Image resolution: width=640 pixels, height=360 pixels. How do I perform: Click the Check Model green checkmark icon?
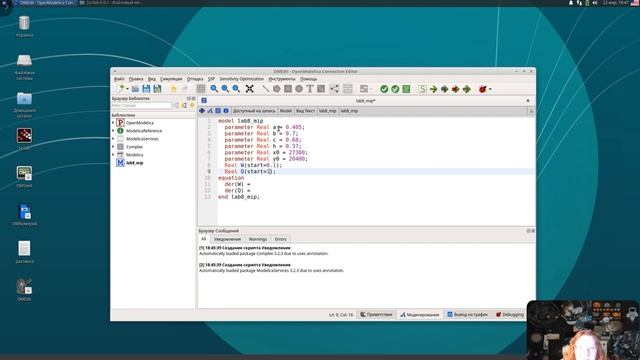pos(384,89)
